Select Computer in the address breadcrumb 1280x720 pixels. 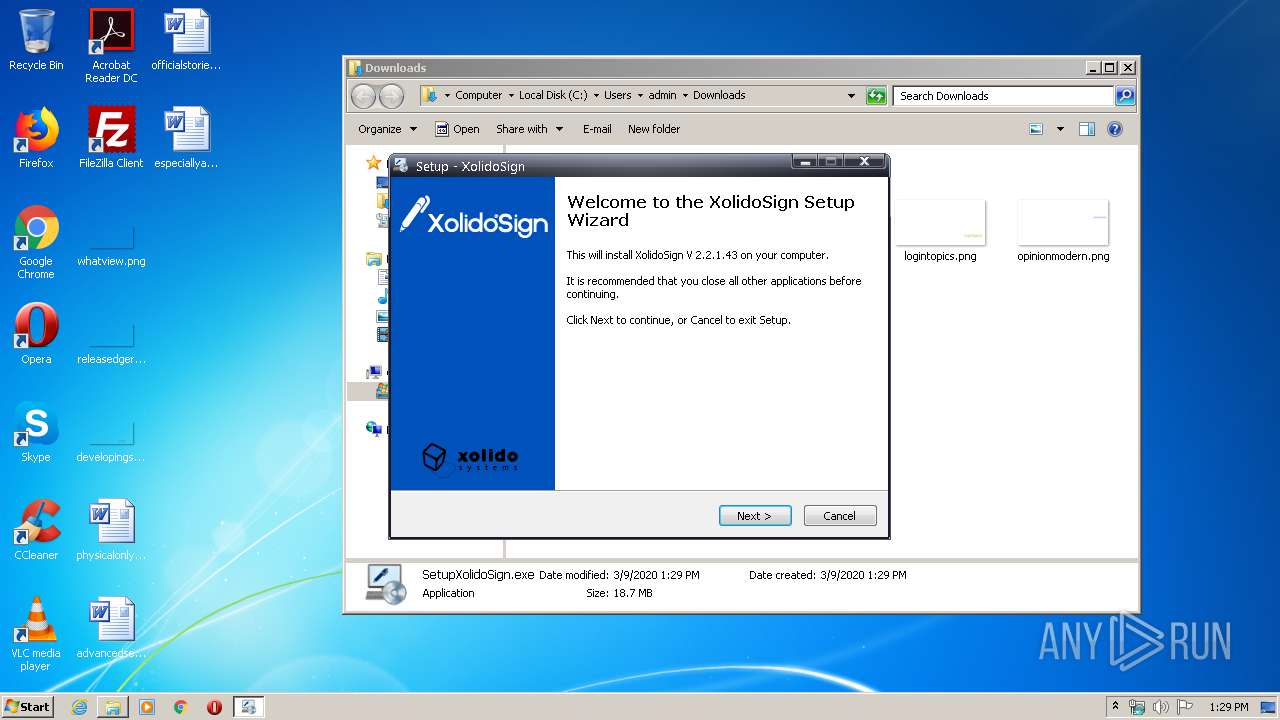tap(479, 96)
